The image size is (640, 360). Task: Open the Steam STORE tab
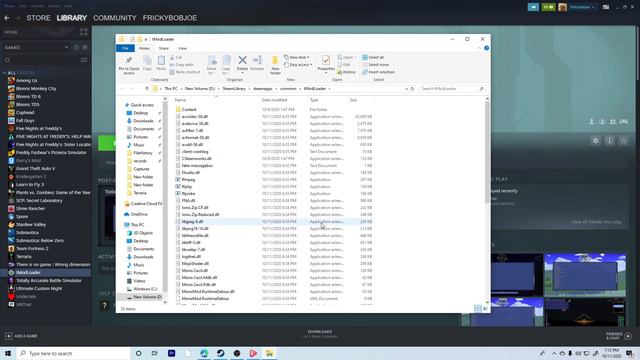point(38,18)
